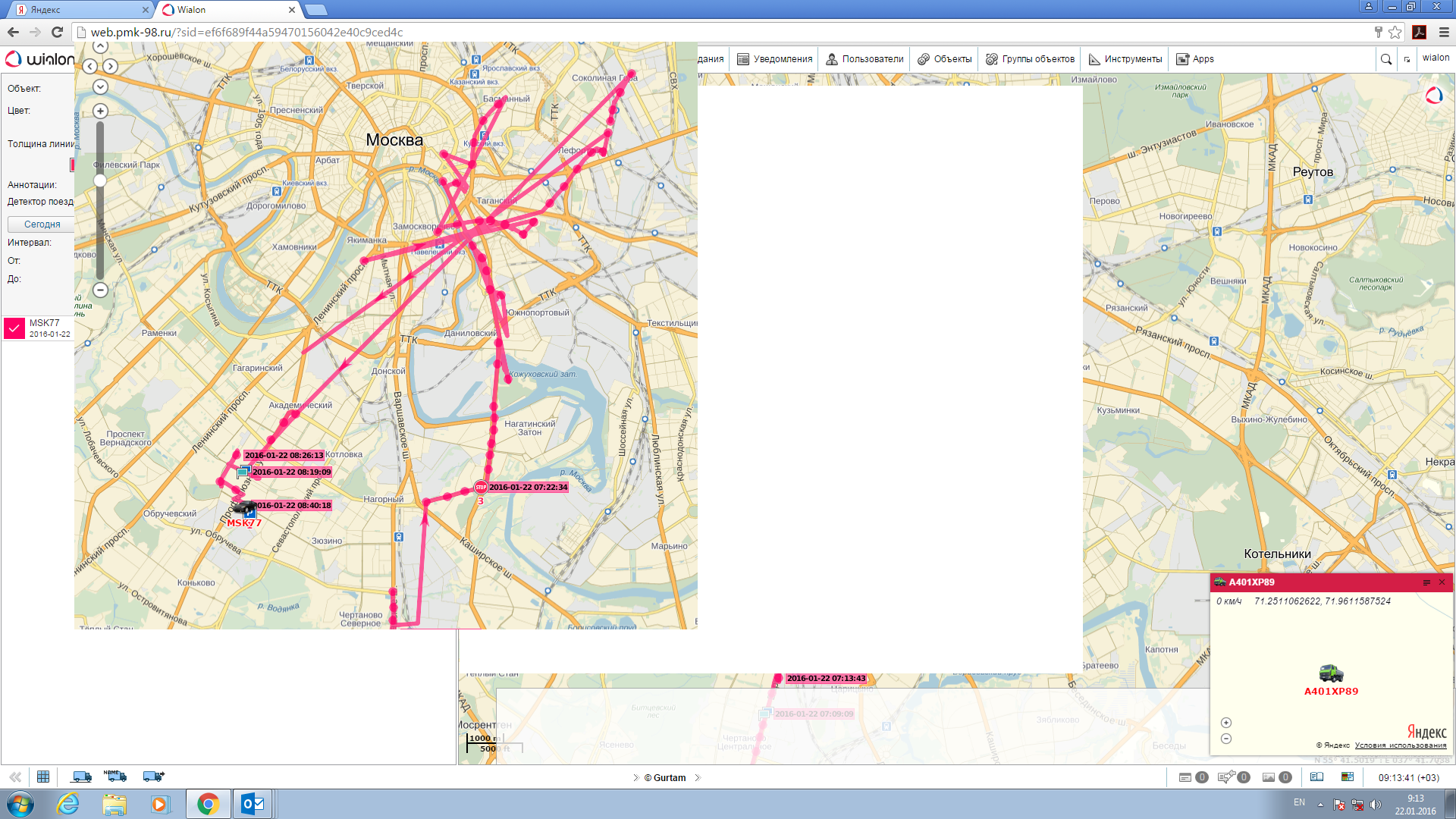Viewport: 1456px width, 819px height.
Task: Open Outlook from the Windows taskbar
Action: pos(253,804)
